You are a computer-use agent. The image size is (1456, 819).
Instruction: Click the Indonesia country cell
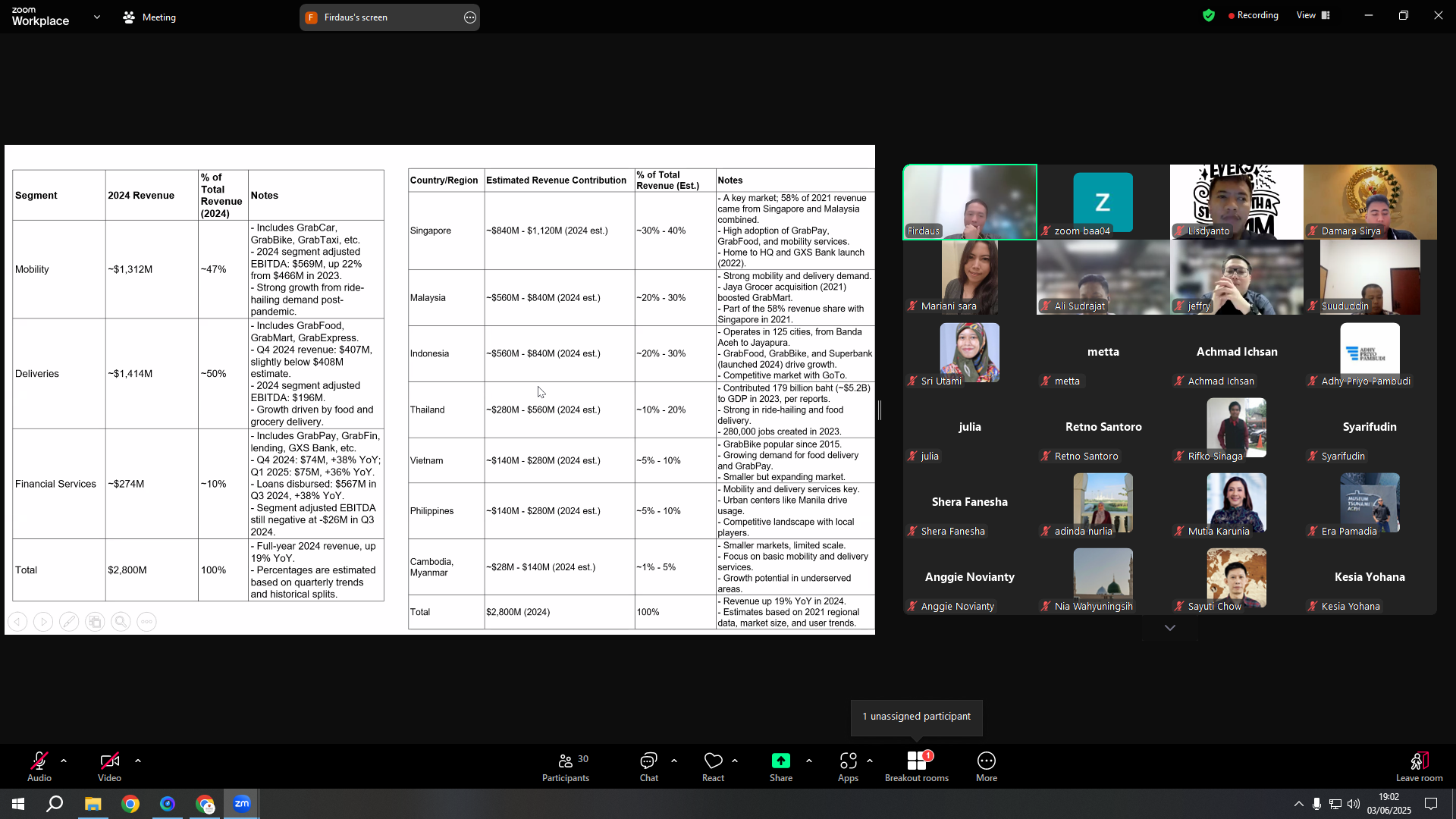coord(447,353)
